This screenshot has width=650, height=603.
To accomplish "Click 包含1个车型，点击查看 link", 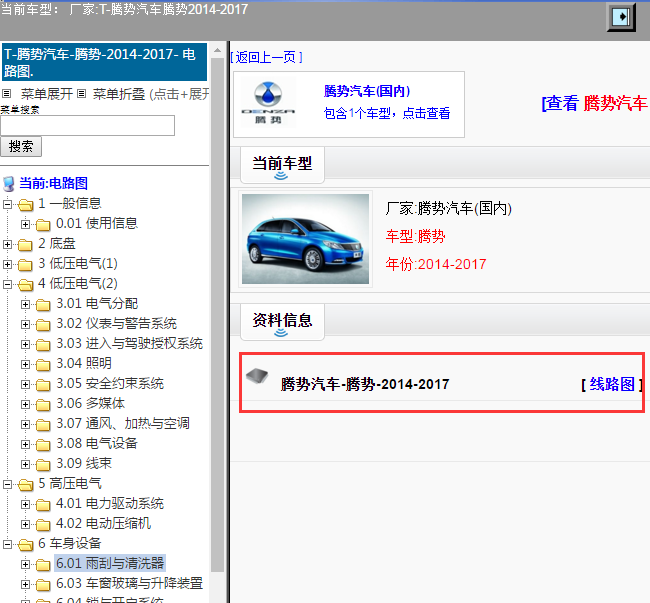I will click(387, 113).
